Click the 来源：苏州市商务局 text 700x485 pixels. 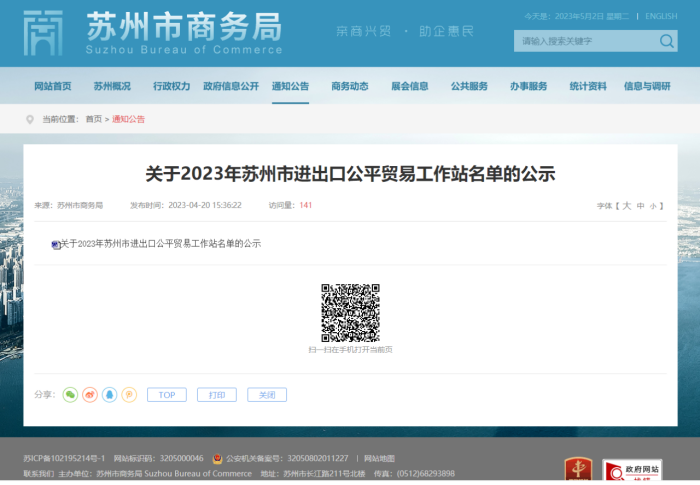point(69,205)
